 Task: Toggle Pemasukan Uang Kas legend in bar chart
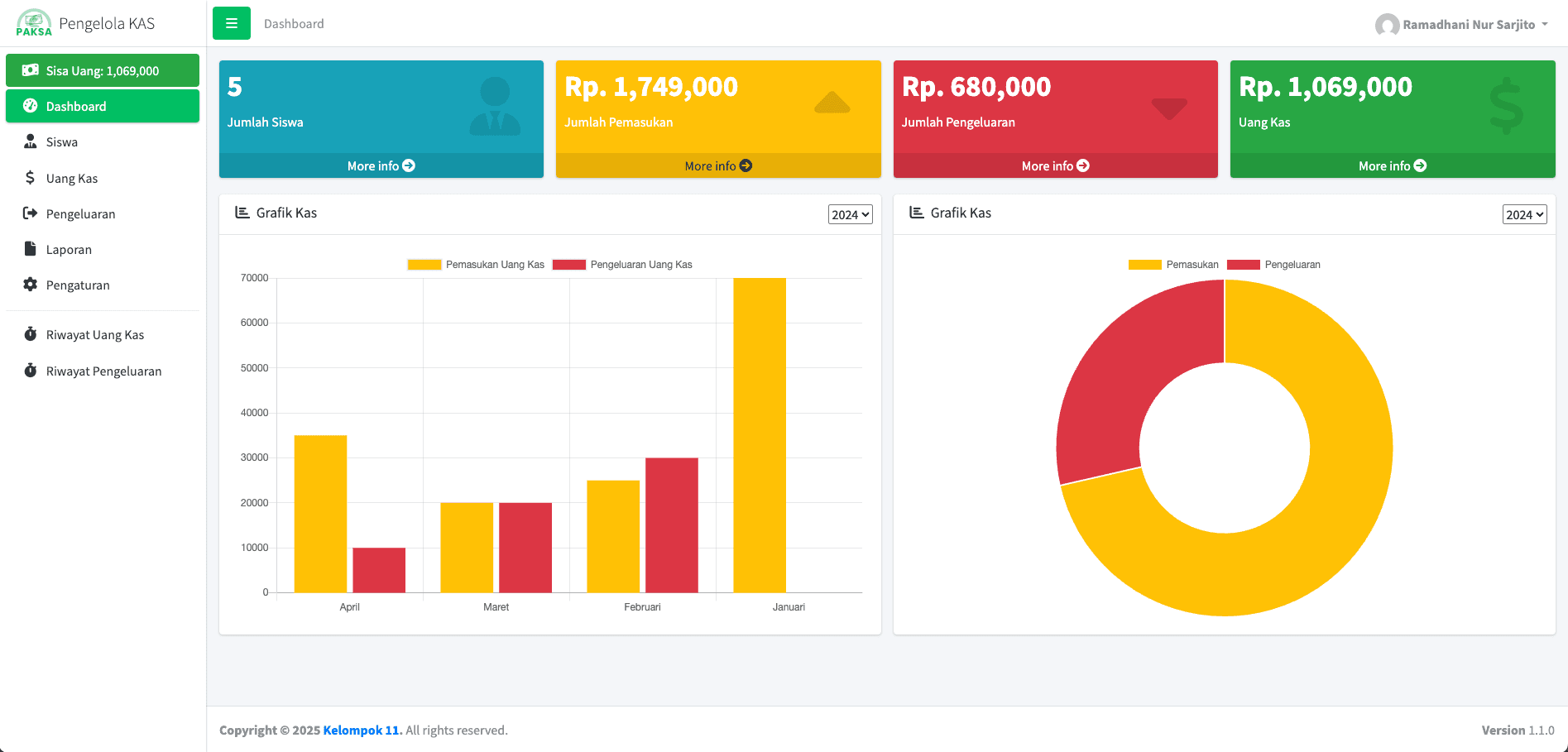pyautogui.click(x=476, y=265)
